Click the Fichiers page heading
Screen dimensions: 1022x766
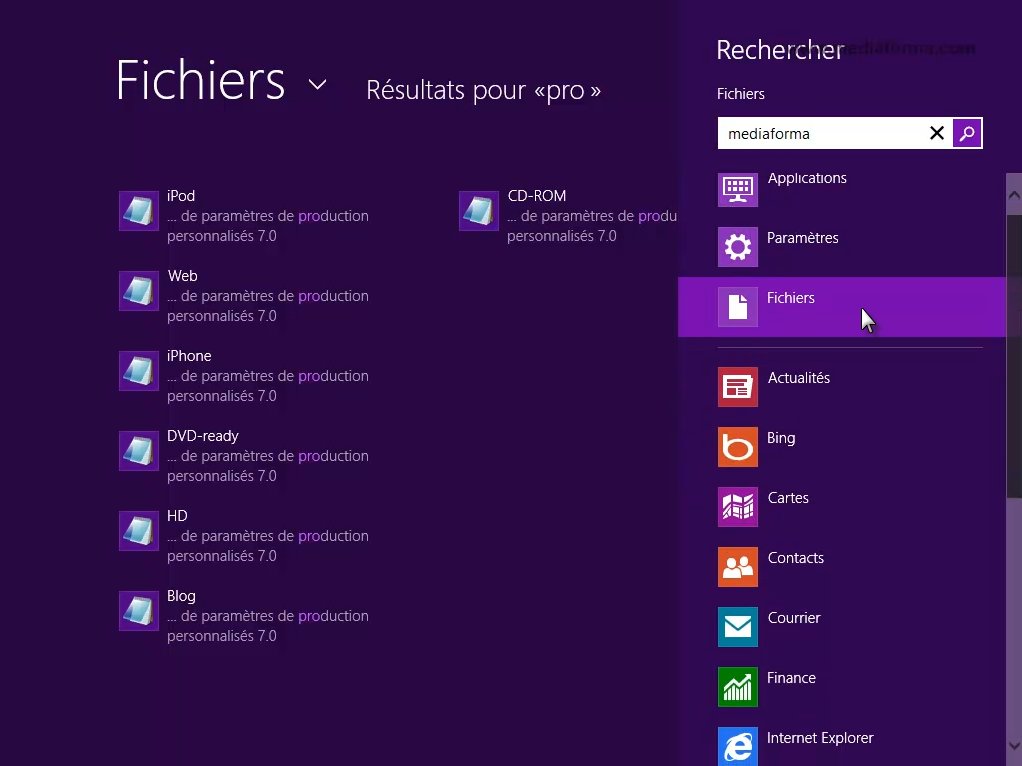[201, 80]
